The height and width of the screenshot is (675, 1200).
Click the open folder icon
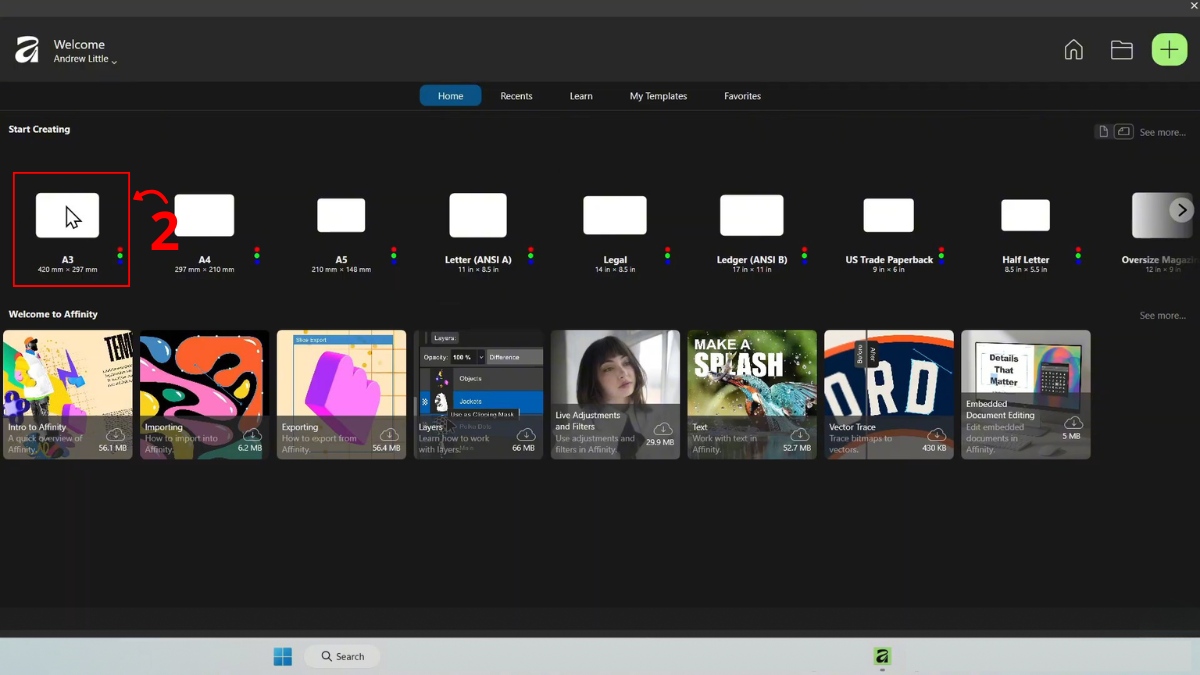1122,50
